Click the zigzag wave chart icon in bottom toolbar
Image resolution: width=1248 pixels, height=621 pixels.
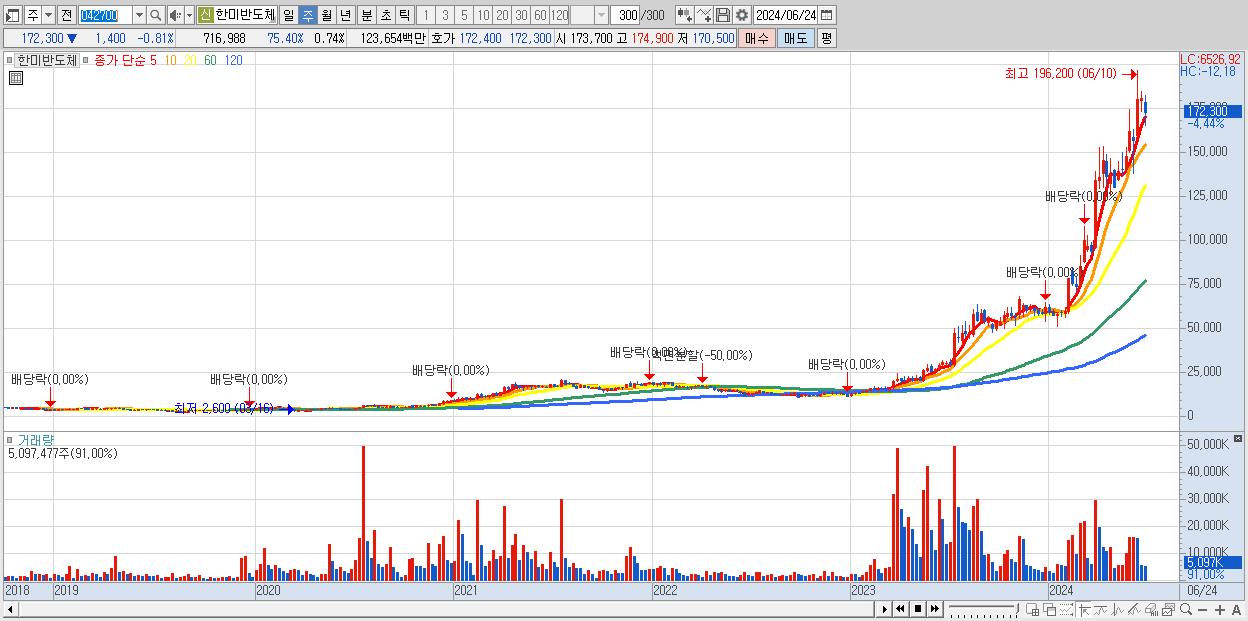click(x=1118, y=609)
